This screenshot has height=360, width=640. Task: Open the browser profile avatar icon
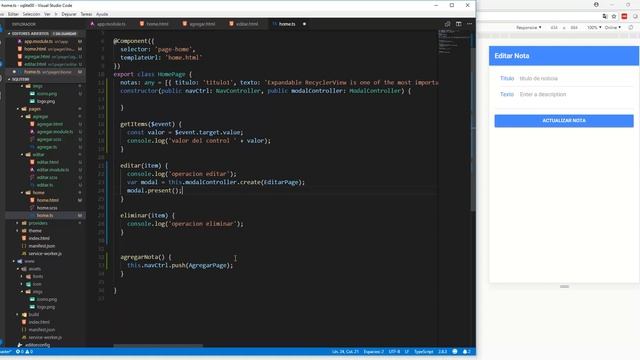pyautogui.click(x=596, y=5)
